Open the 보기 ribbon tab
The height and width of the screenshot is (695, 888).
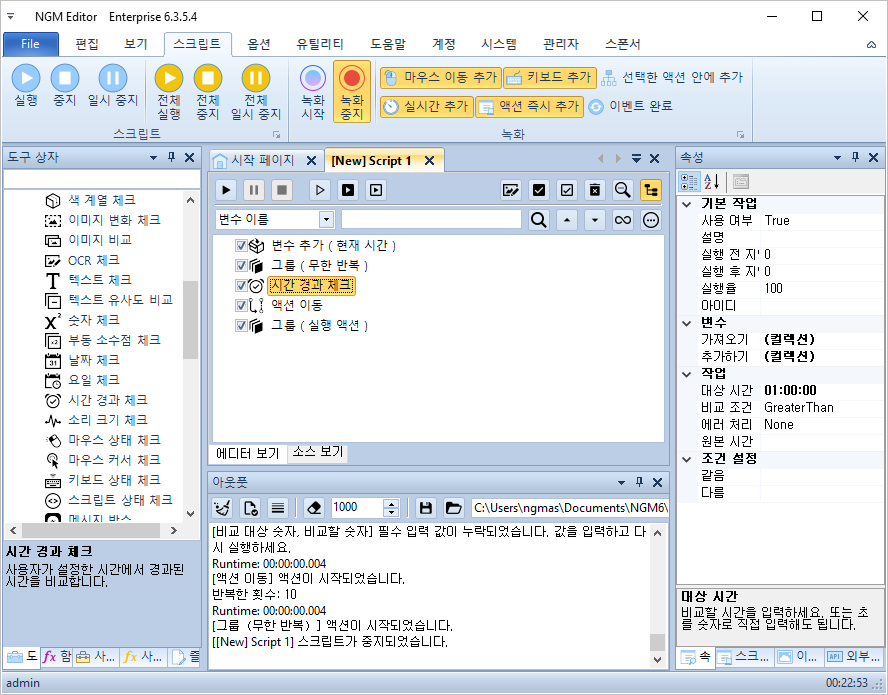point(136,44)
